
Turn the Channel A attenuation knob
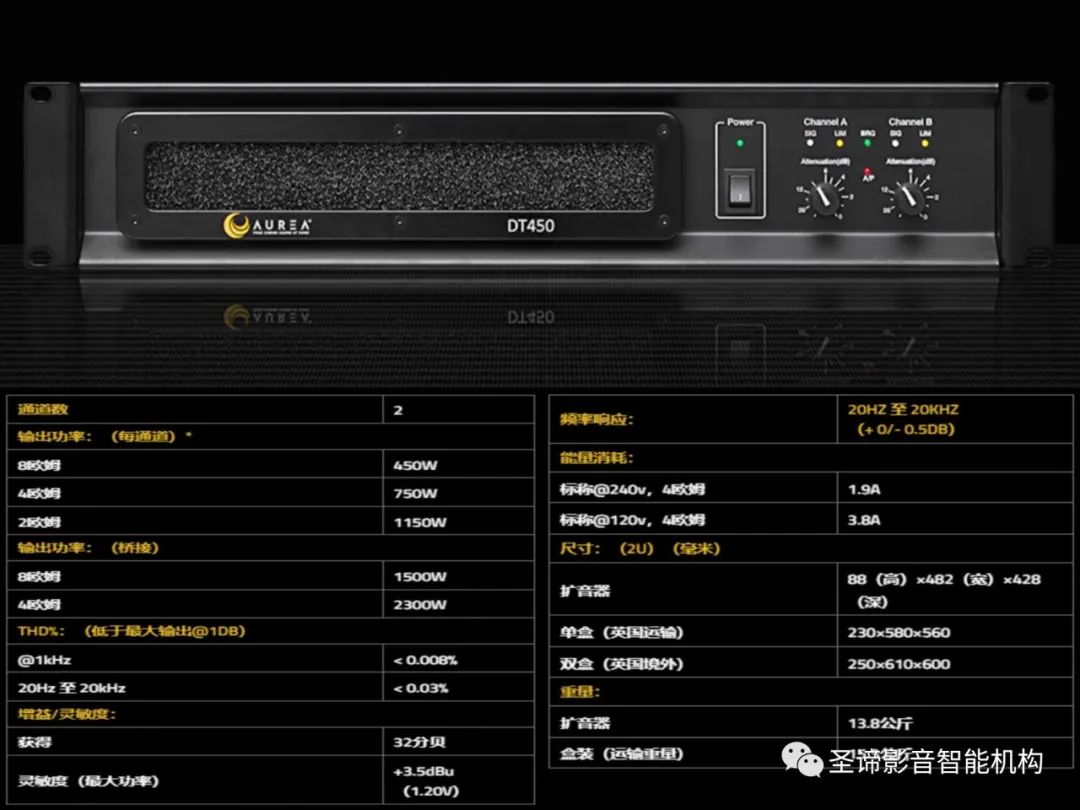coord(824,198)
